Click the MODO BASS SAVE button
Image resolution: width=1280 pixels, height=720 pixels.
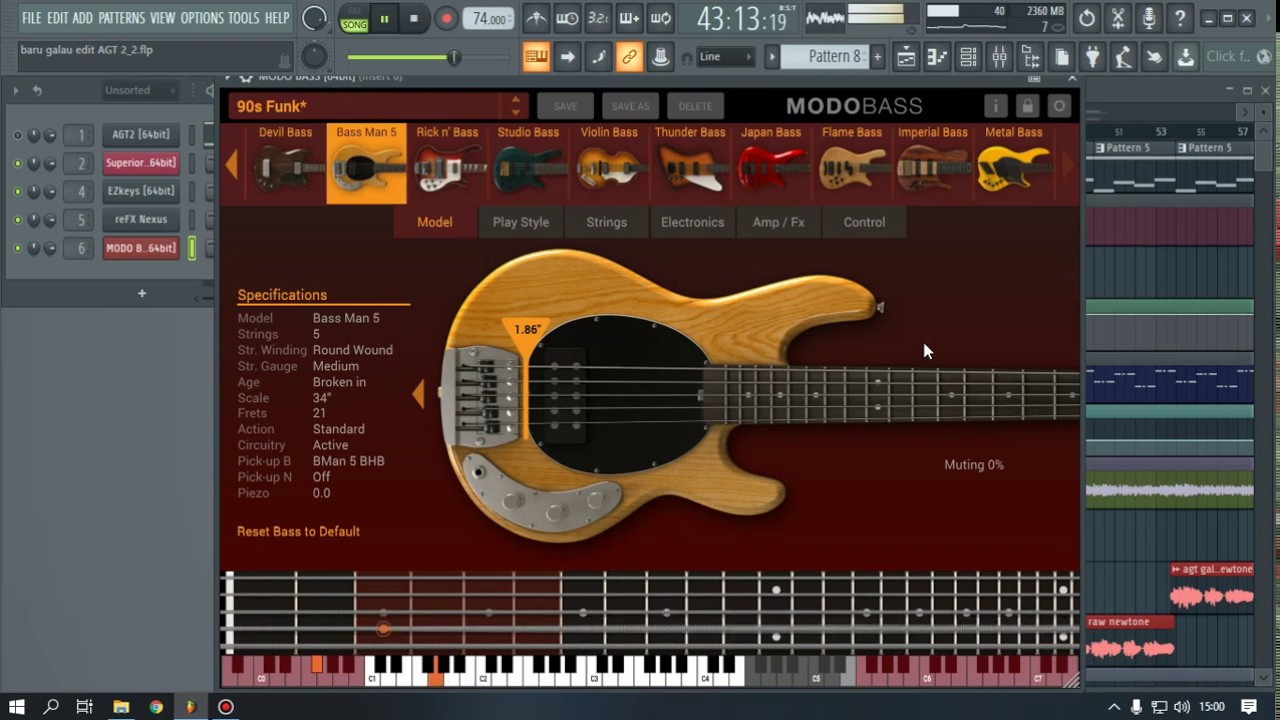tap(565, 106)
